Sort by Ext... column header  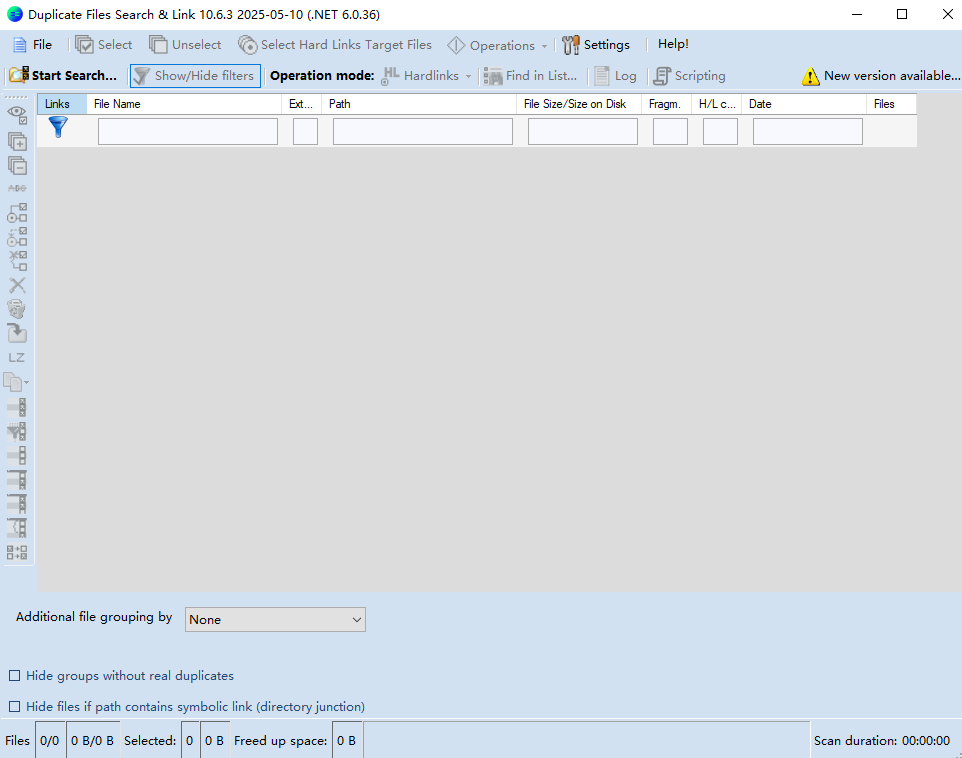coord(301,104)
